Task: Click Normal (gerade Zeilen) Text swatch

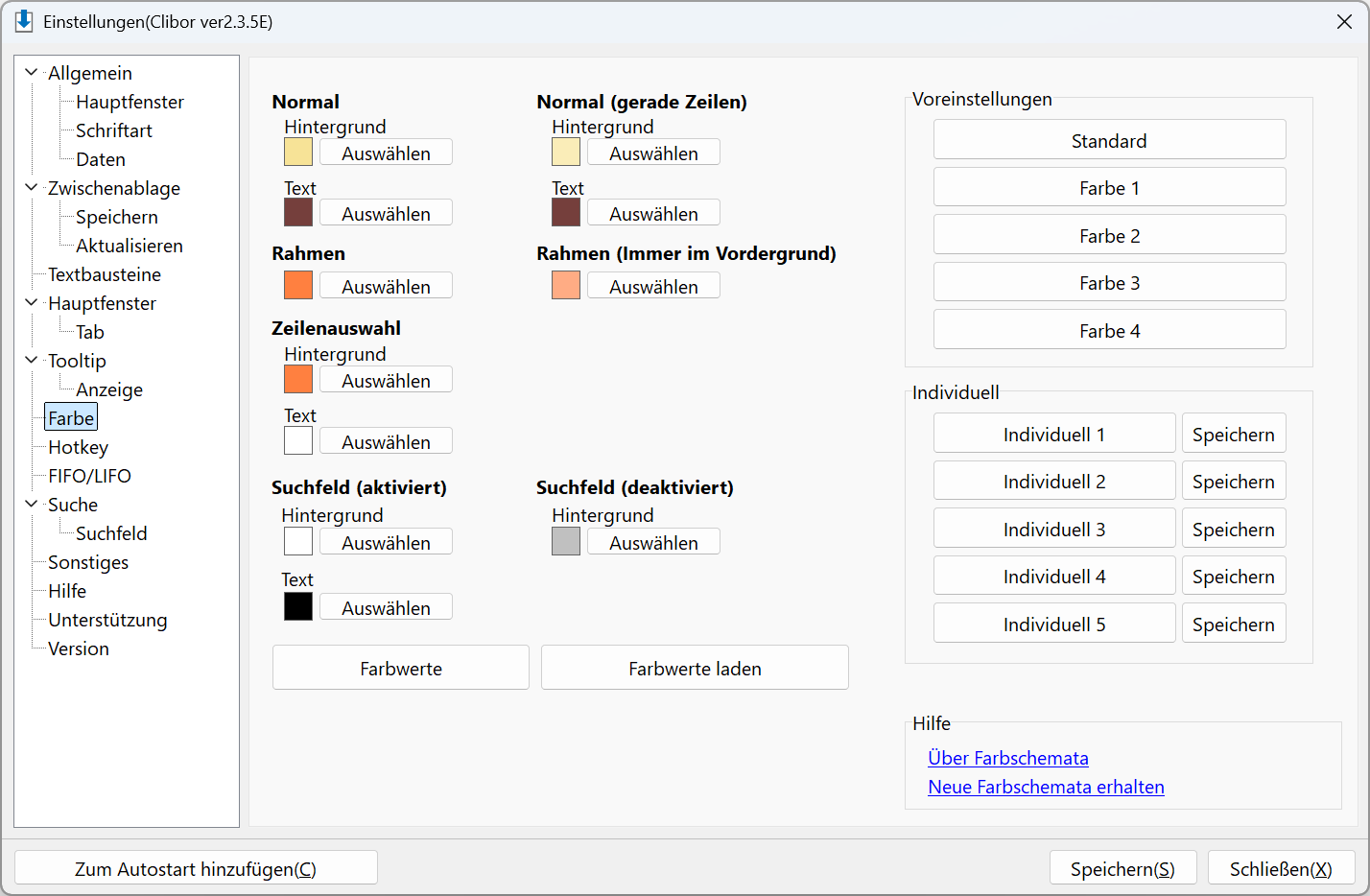Action: (x=566, y=212)
